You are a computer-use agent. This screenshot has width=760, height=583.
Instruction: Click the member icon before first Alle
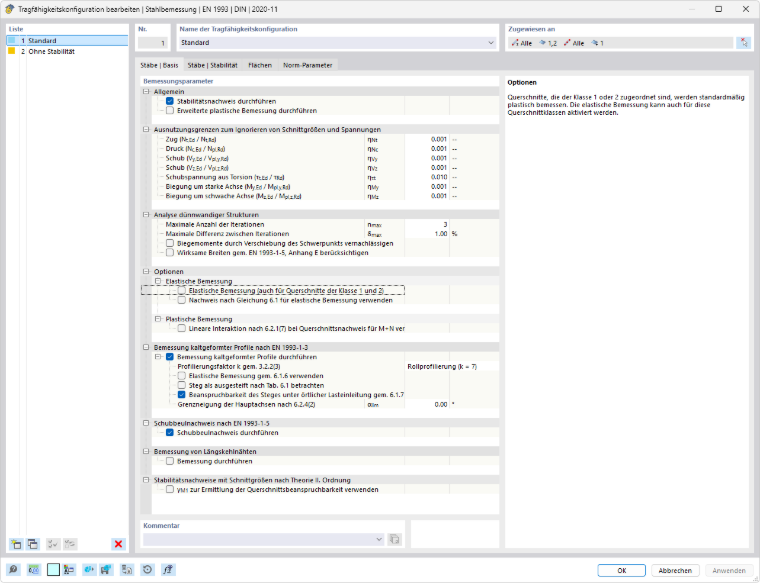click(x=515, y=43)
